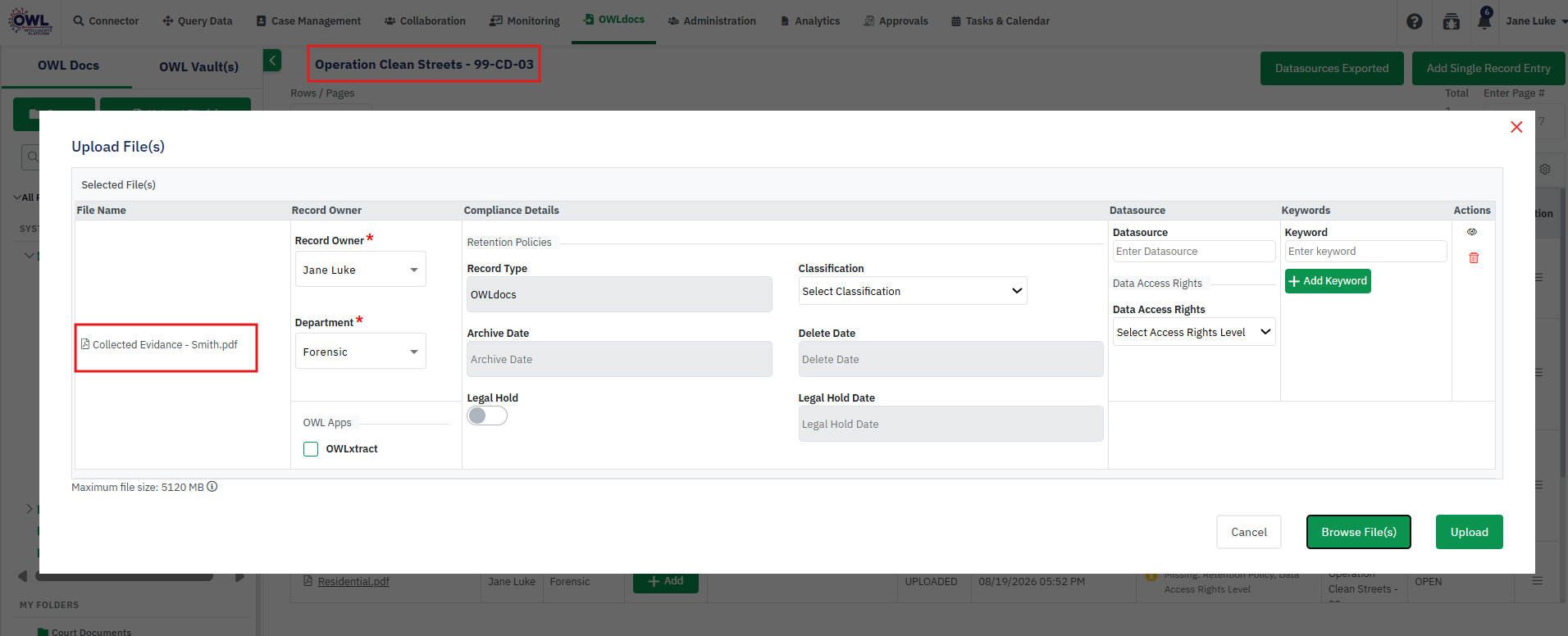Viewport: 1568px width, 636px height.
Task: Open Tasks & Calendar menu
Action: pos(1001,21)
